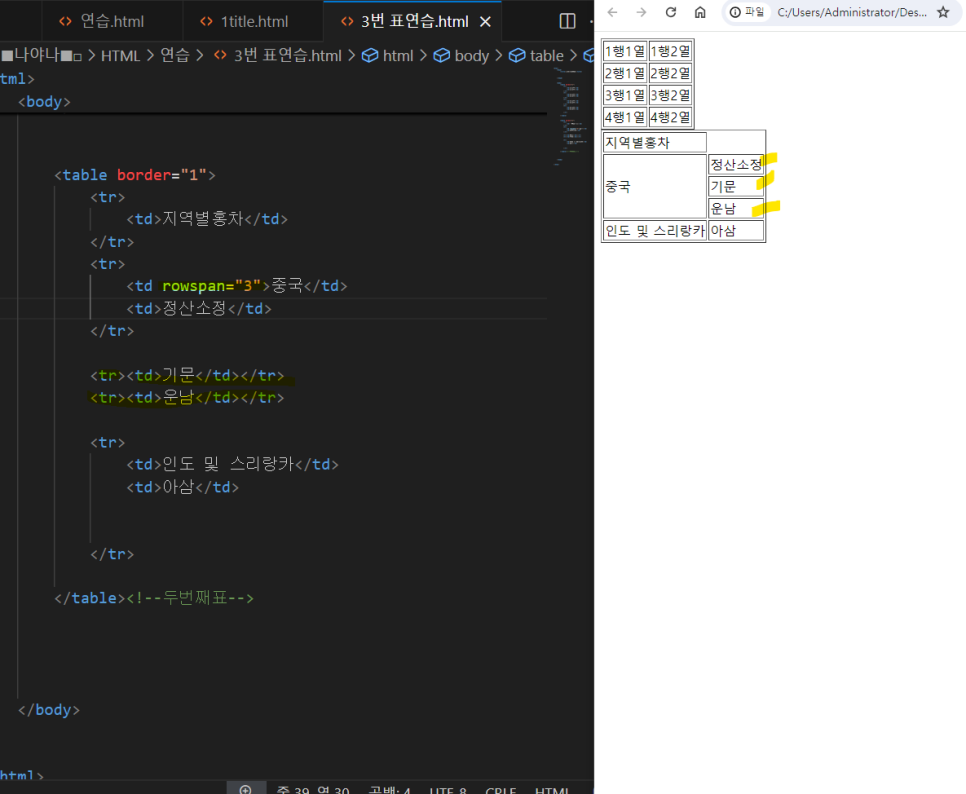Click the sticky body tag line at top
The width and height of the screenshot is (966, 794).
[44, 102]
